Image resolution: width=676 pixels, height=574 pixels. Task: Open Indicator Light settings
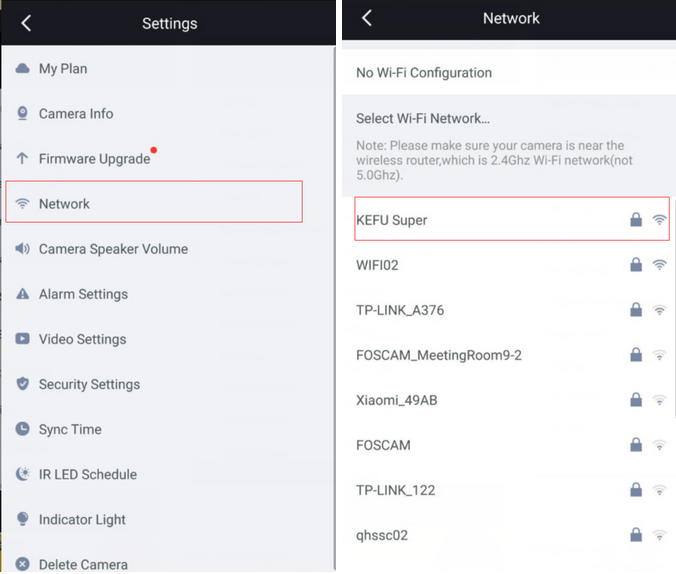(82, 519)
